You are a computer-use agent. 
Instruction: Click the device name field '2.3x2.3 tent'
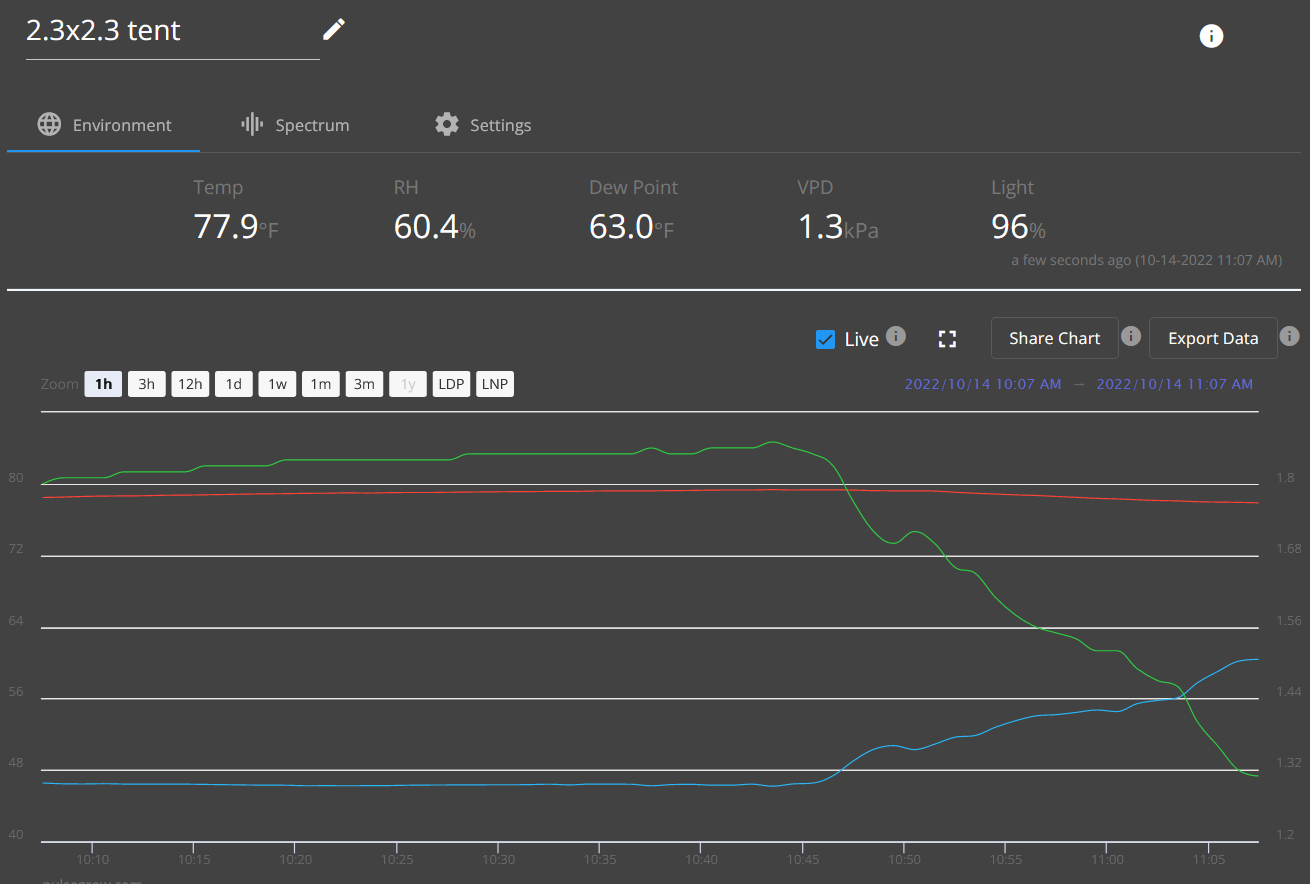[x=172, y=31]
